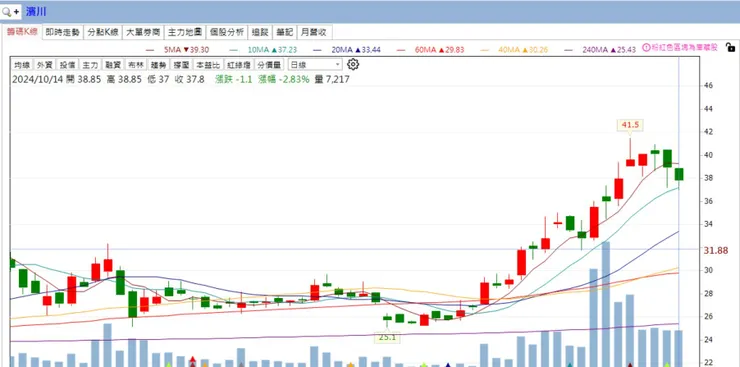Select the 大單券商 tab
The height and width of the screenshot is (367, 740).
point(143,32)
